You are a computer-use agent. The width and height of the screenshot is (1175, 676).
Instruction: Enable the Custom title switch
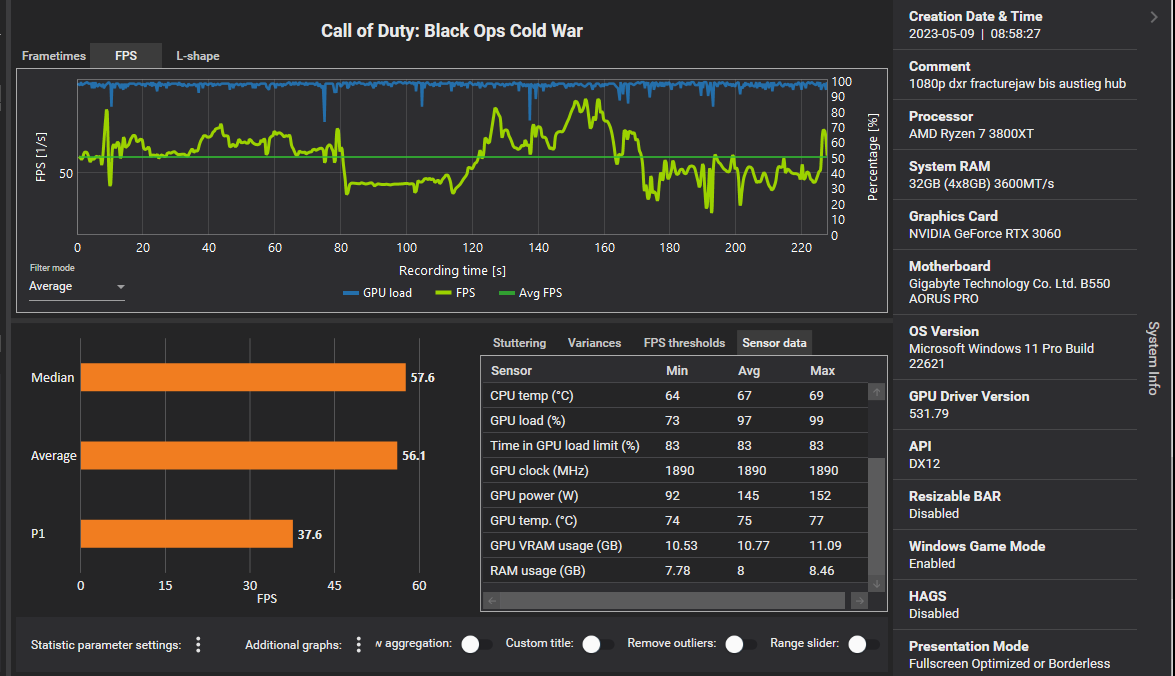point(598,645)
